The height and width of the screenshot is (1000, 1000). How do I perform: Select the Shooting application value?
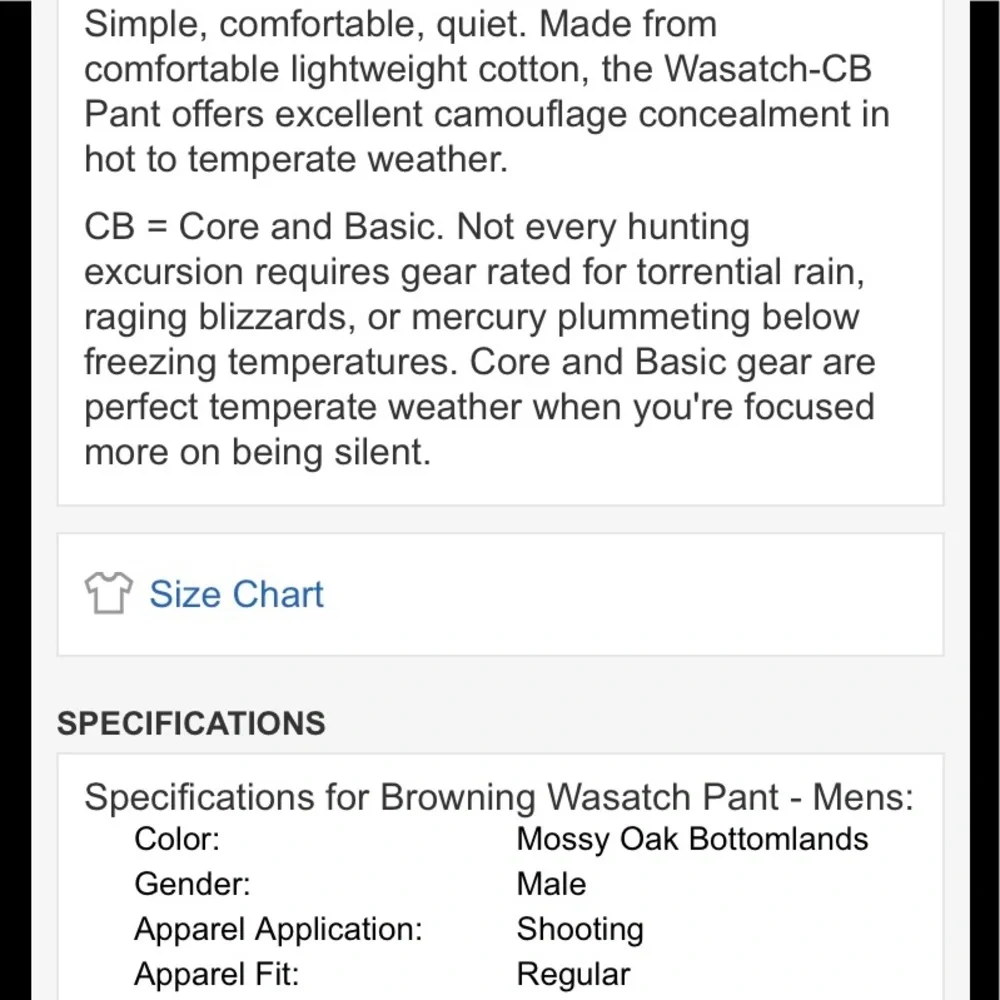(580, 930)
